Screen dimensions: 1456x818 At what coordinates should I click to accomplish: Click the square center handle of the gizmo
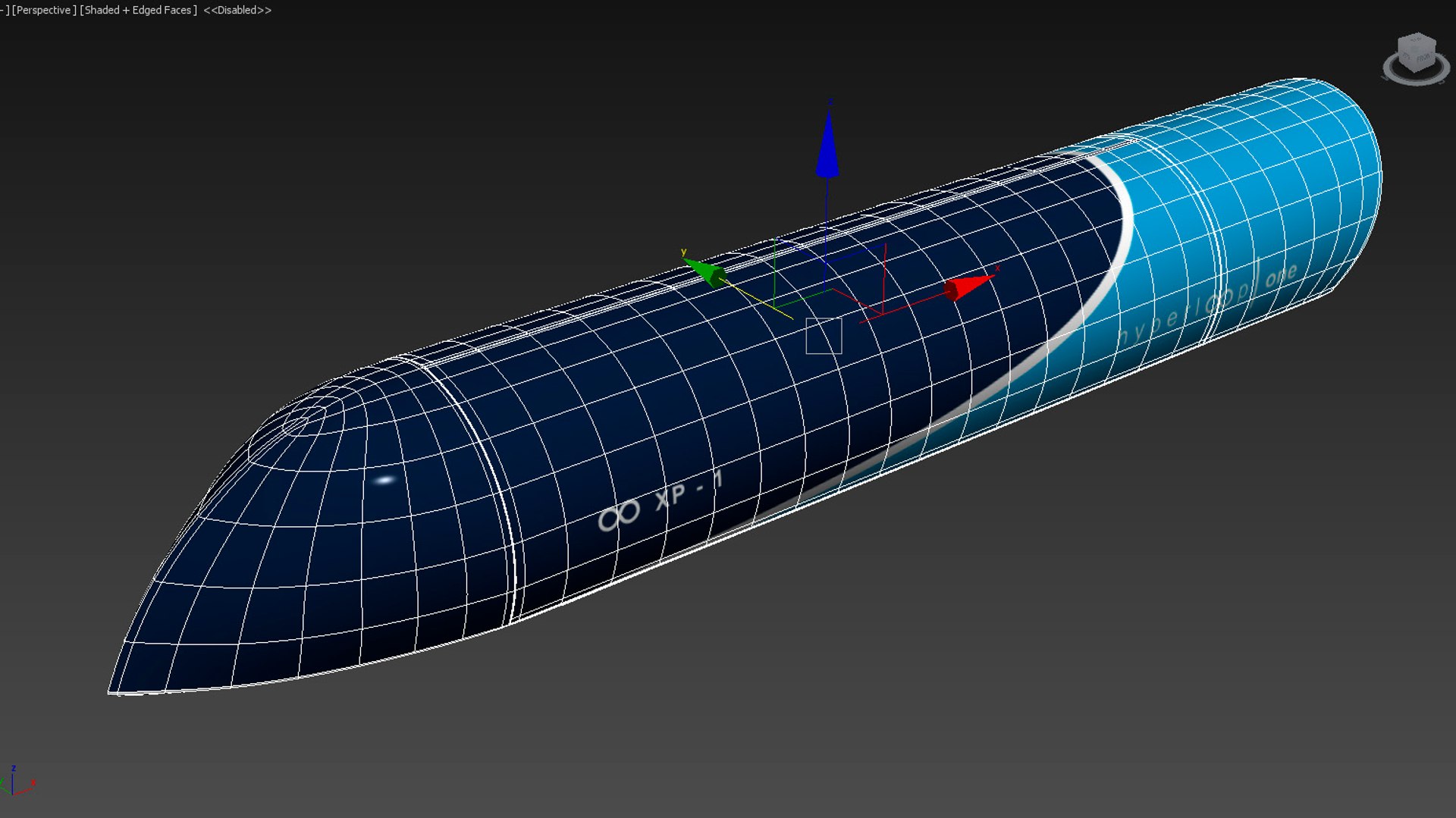coord(824,336)
